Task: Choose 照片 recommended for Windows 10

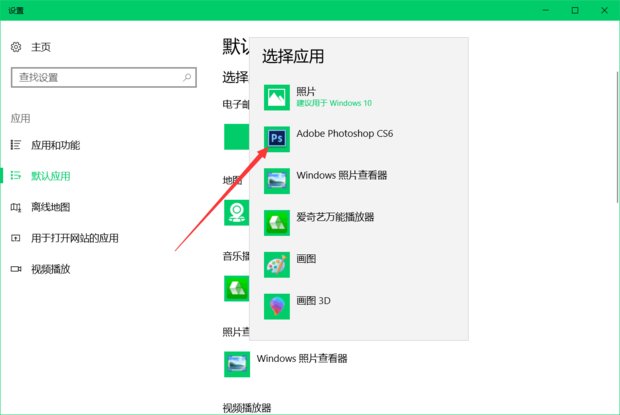Action: pos(334,97)
